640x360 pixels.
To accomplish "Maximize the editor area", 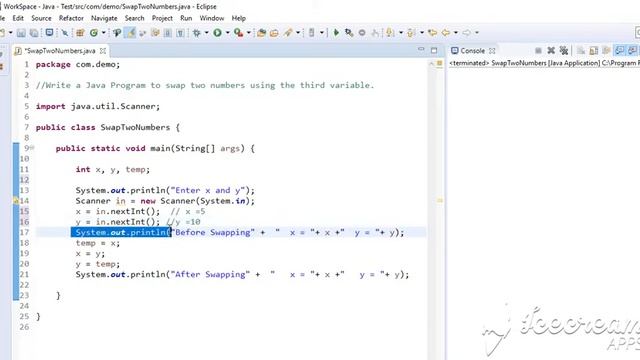I will pyautogui.click(x=434, y=50).
